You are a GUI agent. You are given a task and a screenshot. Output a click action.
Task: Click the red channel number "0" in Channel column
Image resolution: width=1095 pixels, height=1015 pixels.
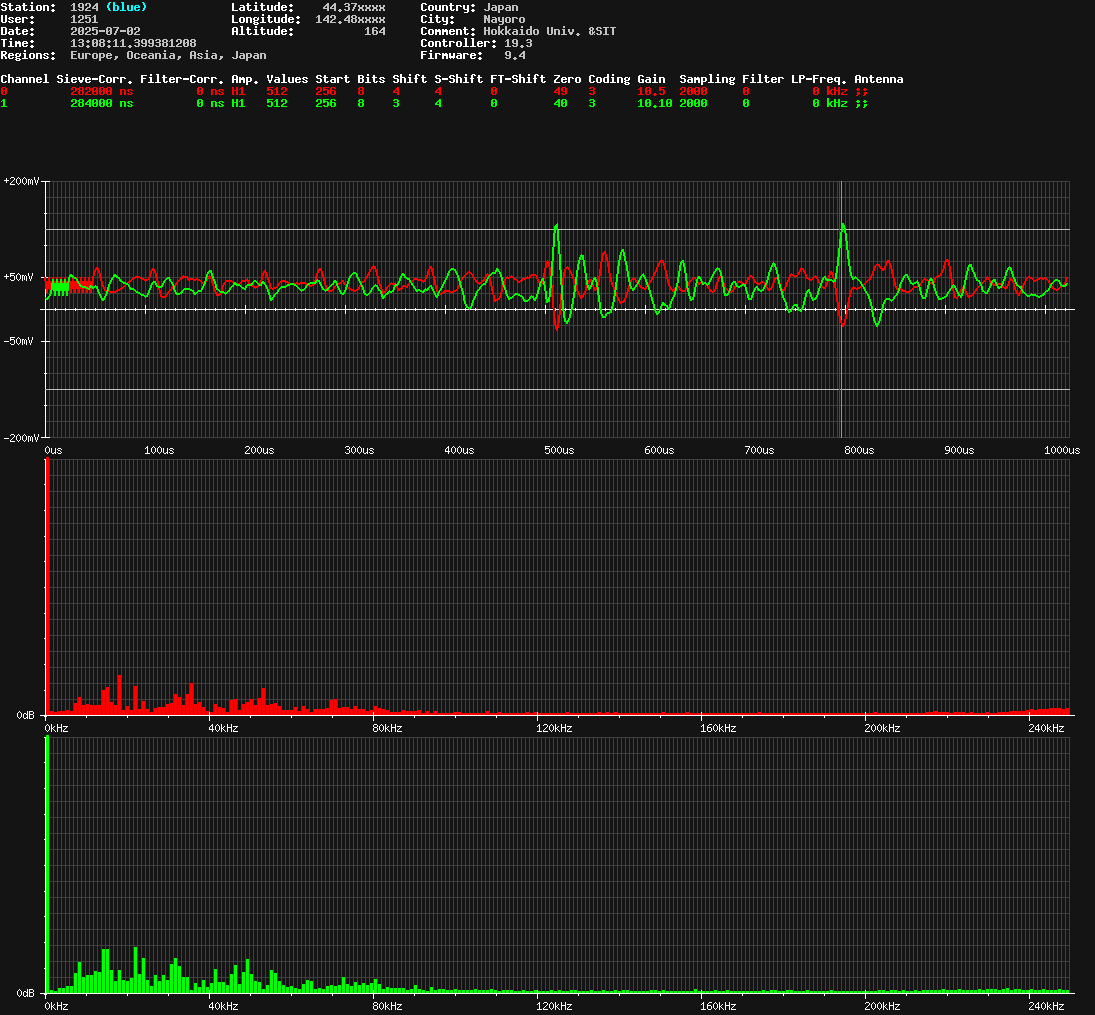tap(3, 91)
